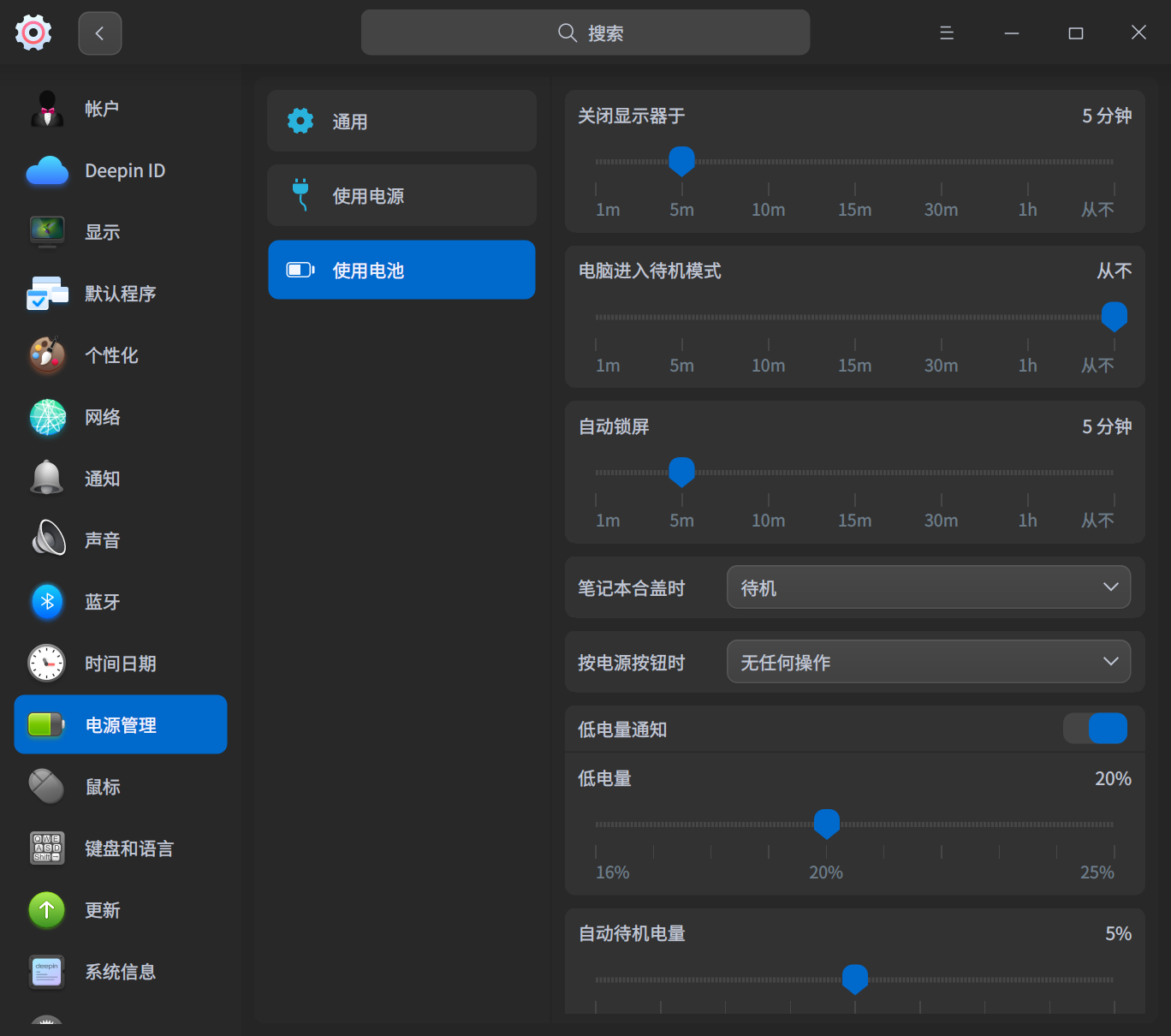This screenshot has width=1171, height=1036.
Task: Open Sound settings speaker icon
Action: coord(47,540)
